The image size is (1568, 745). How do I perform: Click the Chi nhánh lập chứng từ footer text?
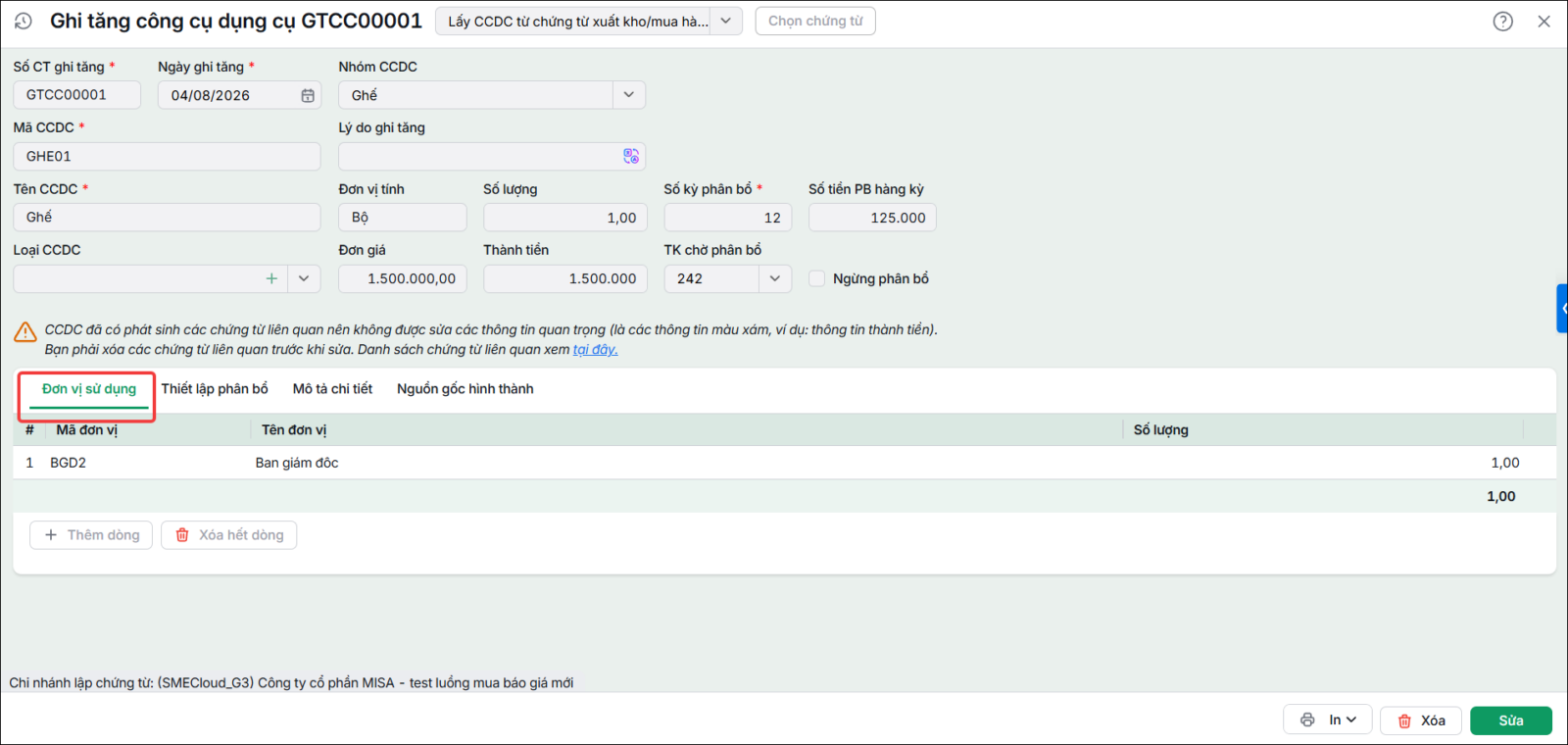291,682
